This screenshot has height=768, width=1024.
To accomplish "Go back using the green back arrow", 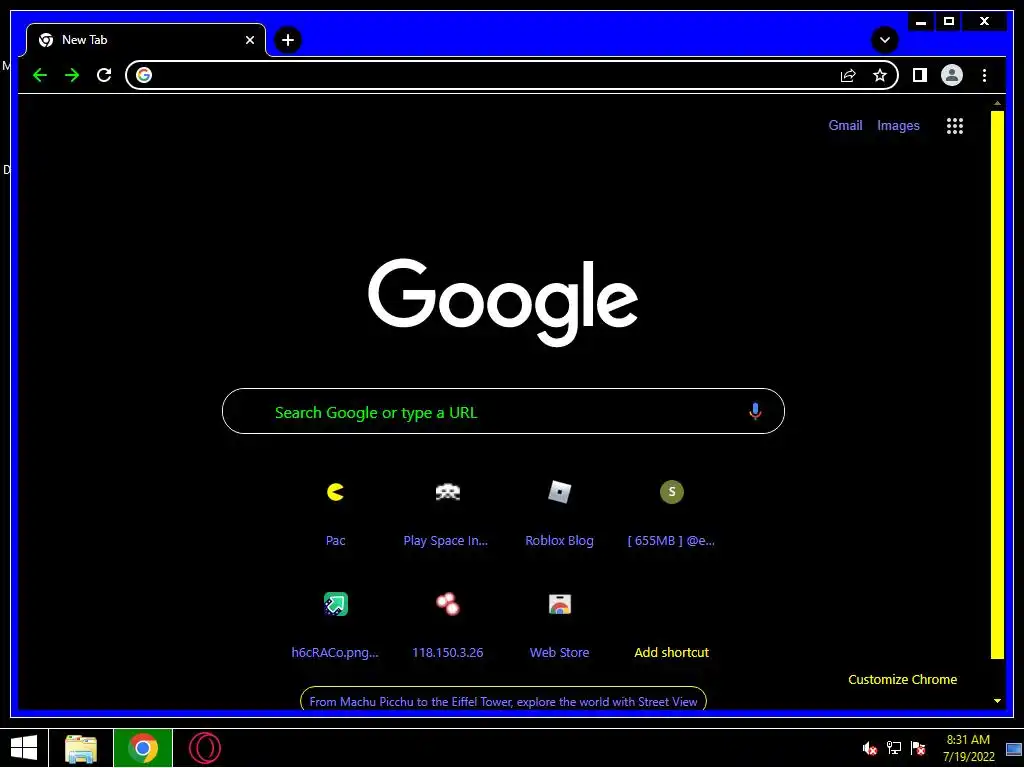I will coord(40,75).
